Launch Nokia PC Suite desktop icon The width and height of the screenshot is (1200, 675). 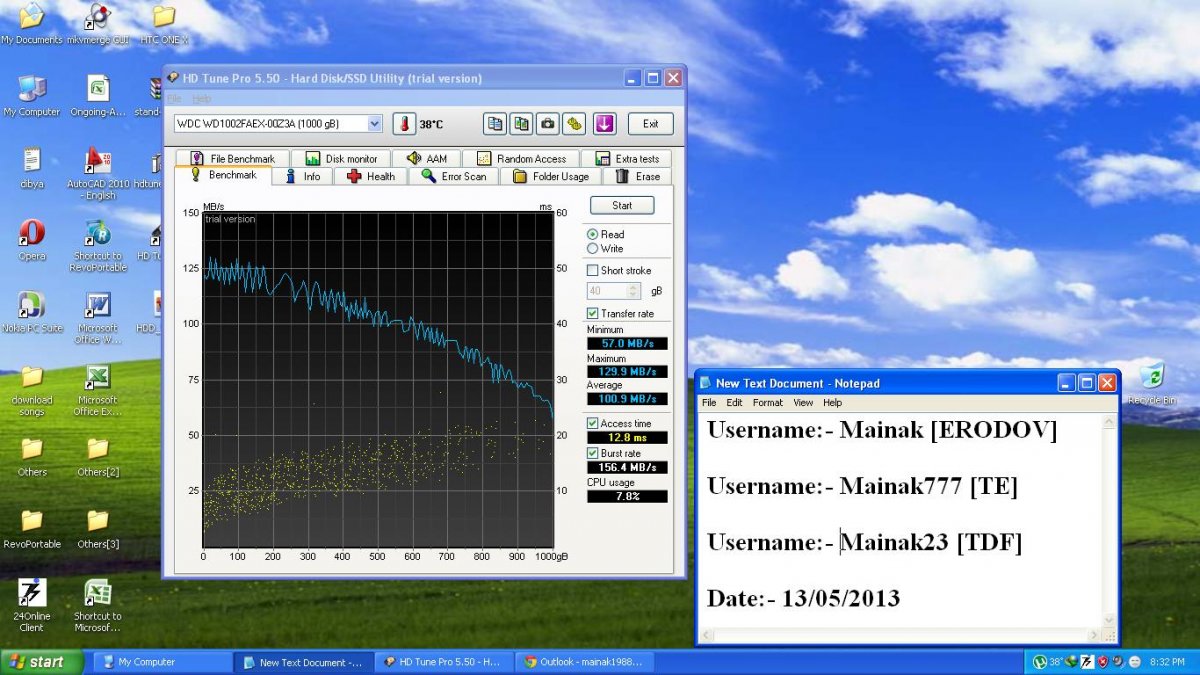pyautogui.click(x=31, y=312)
